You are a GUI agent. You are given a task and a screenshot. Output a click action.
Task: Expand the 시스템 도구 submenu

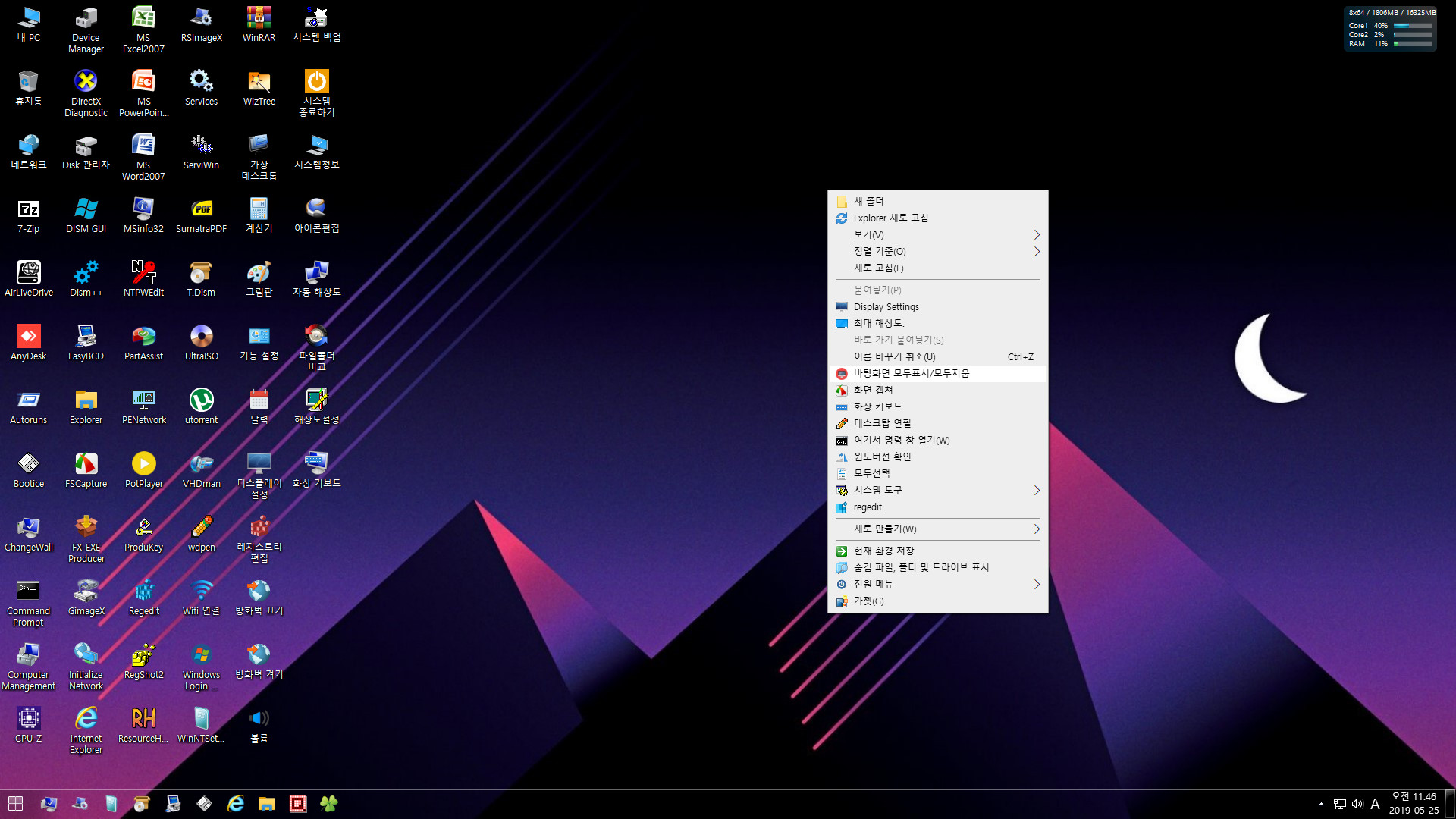(x=937, y=490)
